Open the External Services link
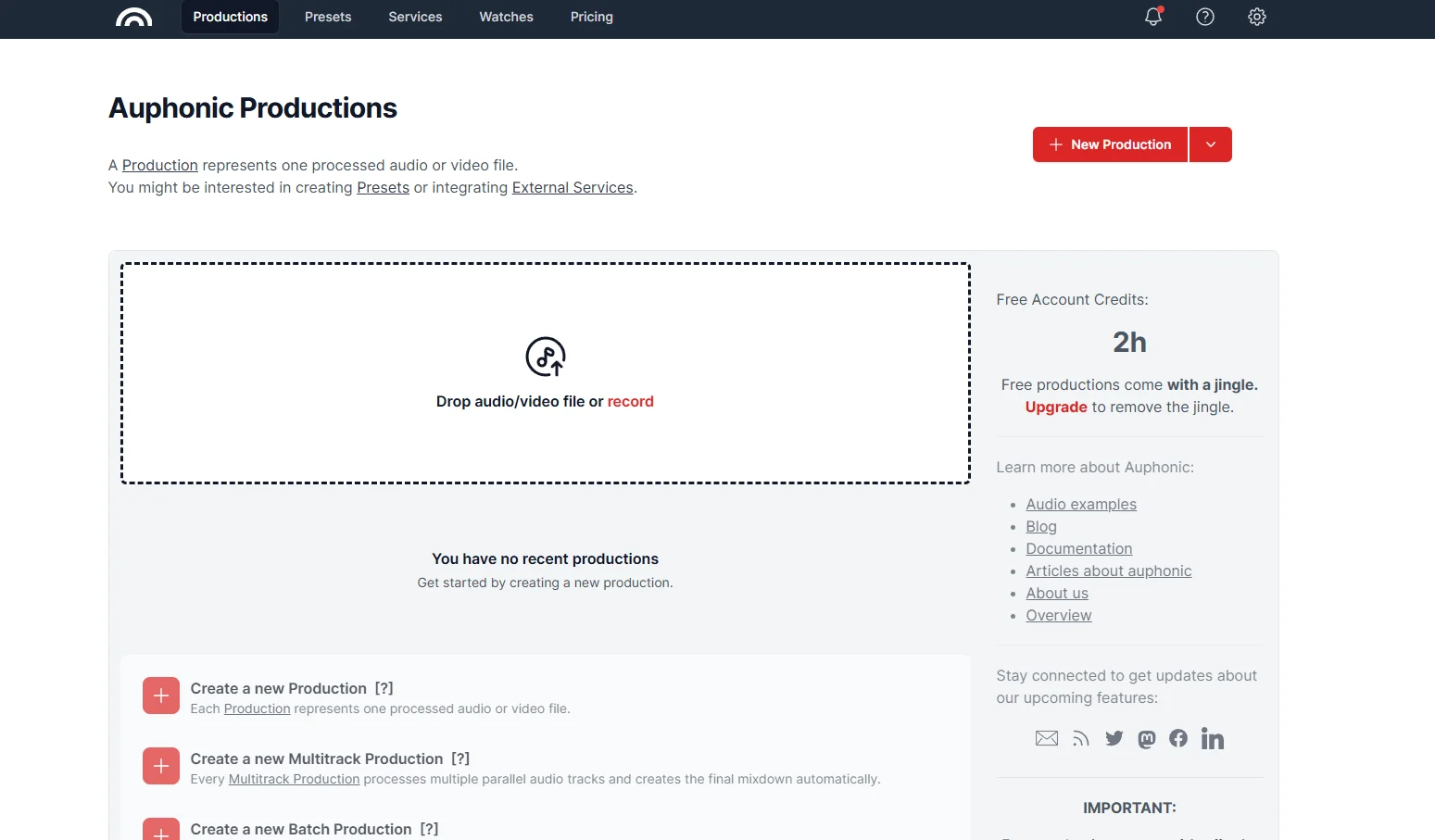The image size is (1435, 840). click(x=573, y=187)
